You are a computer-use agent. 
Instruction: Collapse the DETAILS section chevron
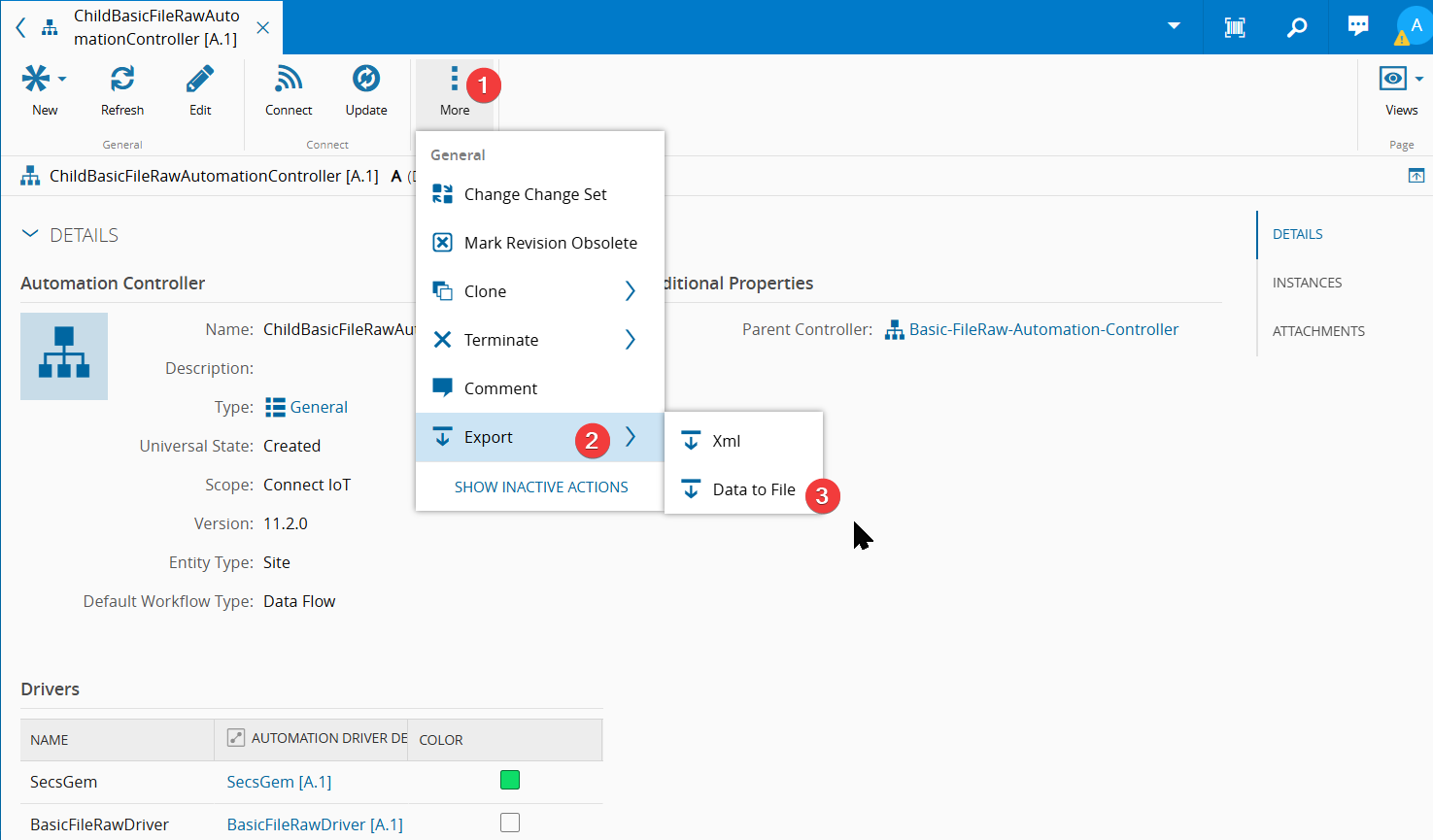(30, 234)
